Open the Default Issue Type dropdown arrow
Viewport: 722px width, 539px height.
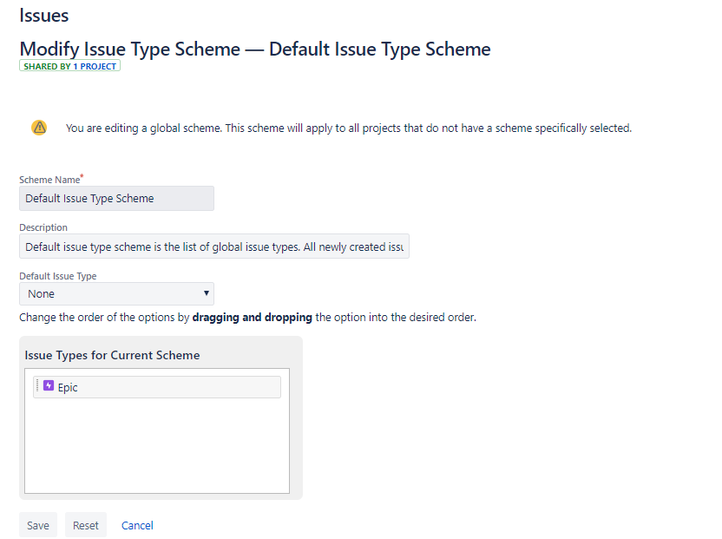(206, 293)
